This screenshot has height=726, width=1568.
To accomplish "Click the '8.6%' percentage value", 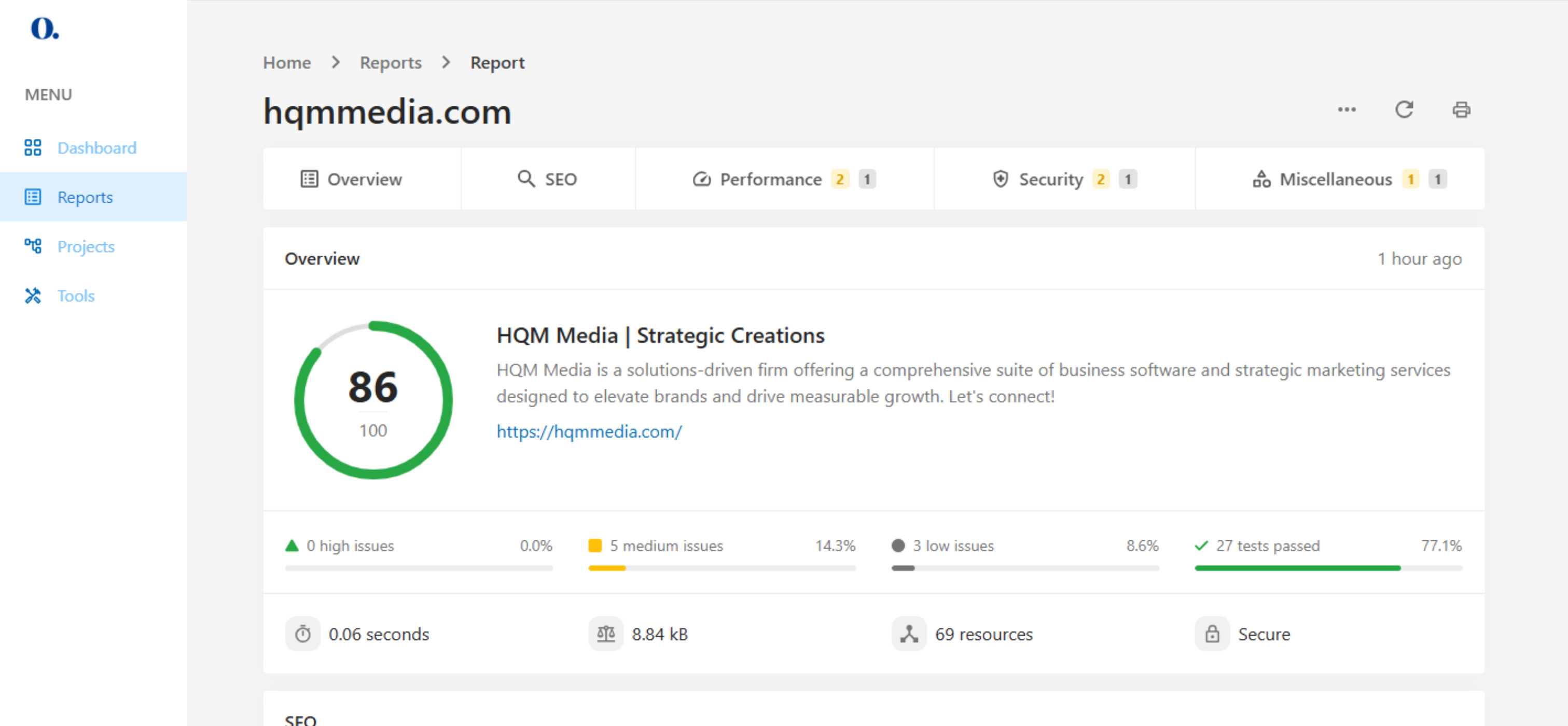I will [1142, 546].
